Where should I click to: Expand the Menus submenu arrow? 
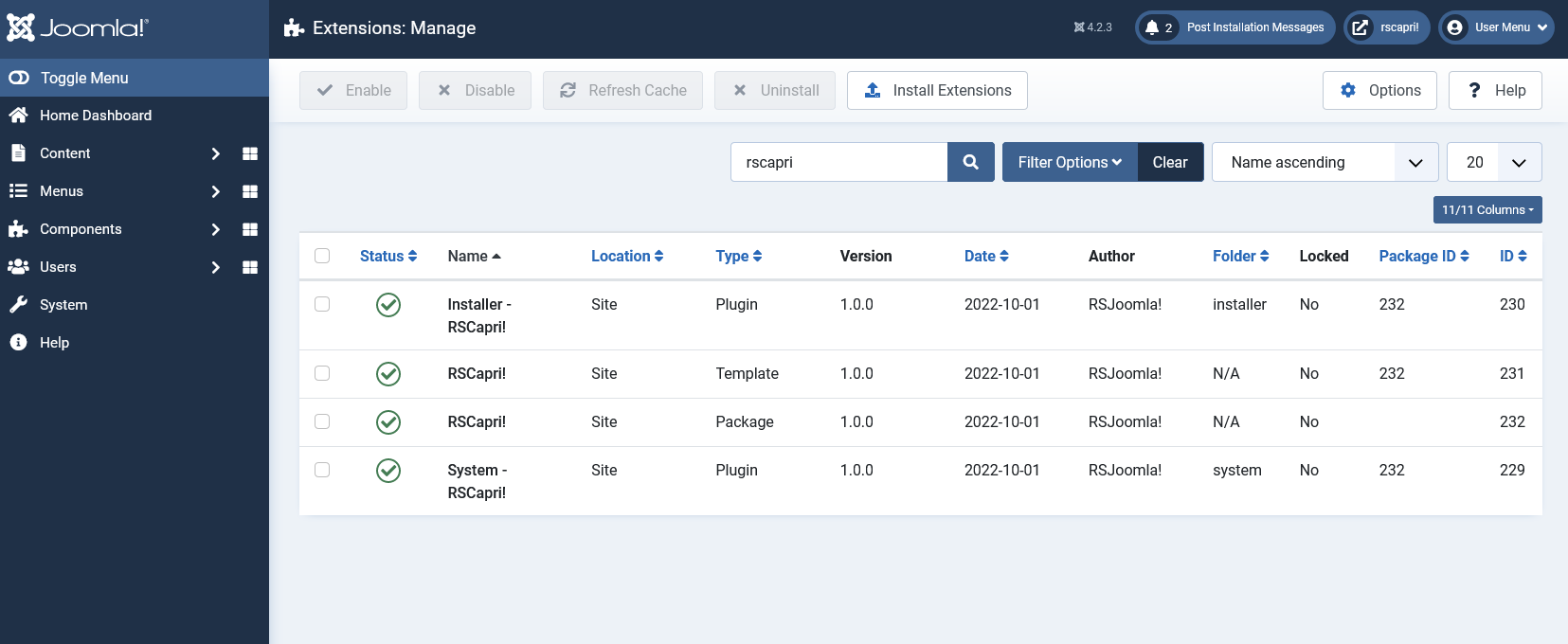[216, 191]
